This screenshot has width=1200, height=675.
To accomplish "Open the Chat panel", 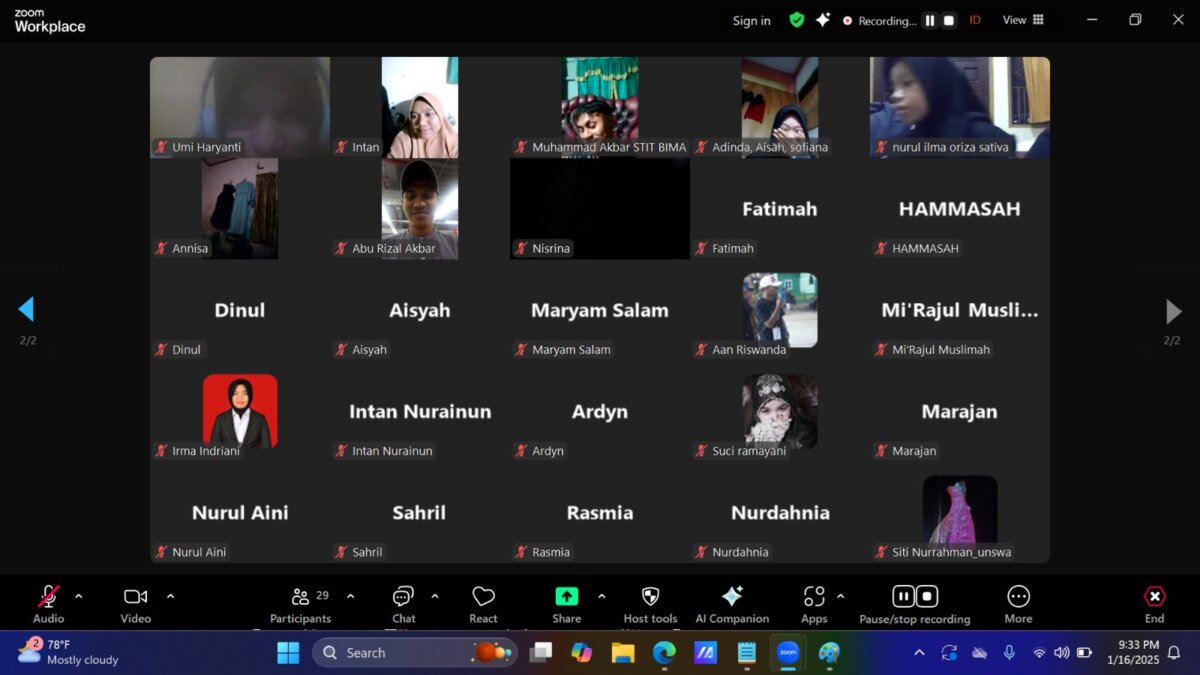I will [x=403, y=604].
